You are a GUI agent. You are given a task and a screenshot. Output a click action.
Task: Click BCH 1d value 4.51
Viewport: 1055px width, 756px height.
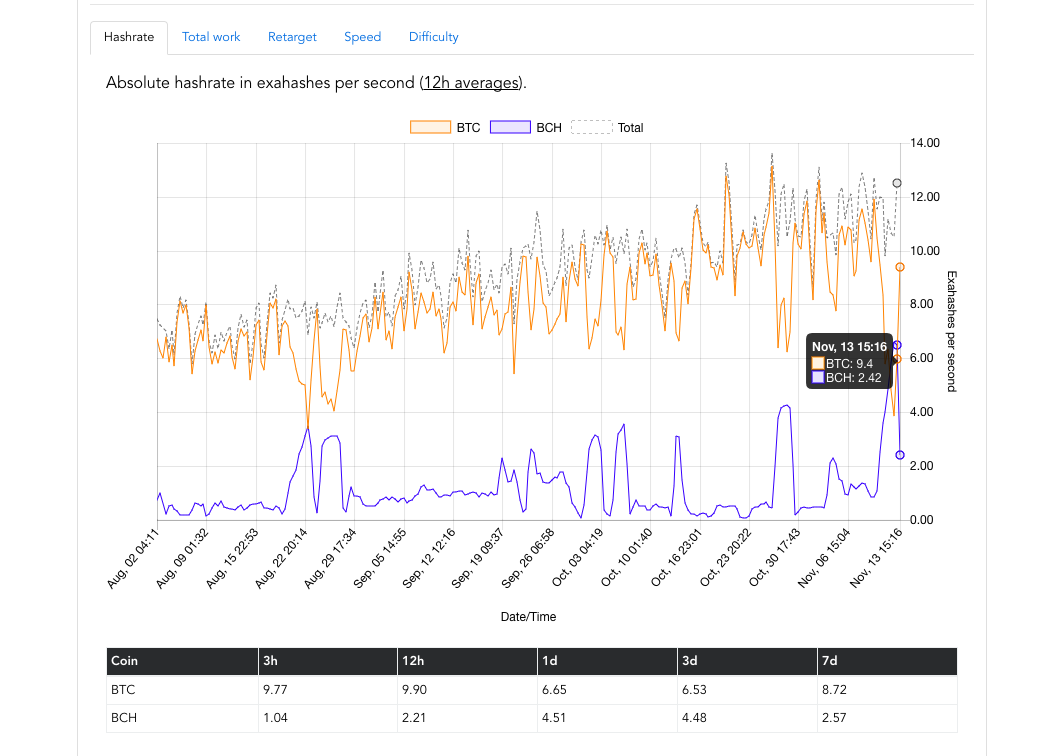554,718
